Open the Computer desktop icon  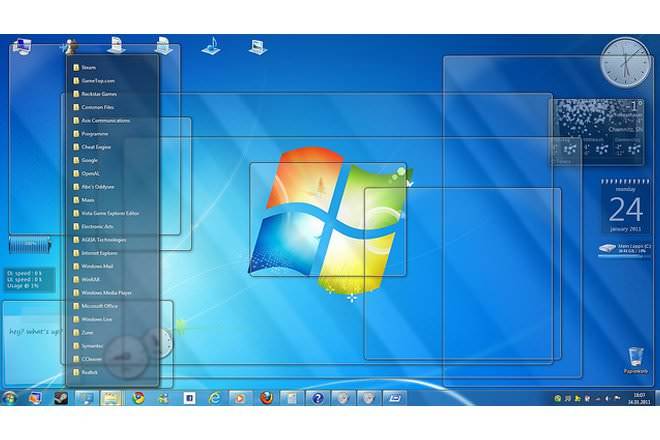pyautogui.click(x=22, y=46)
